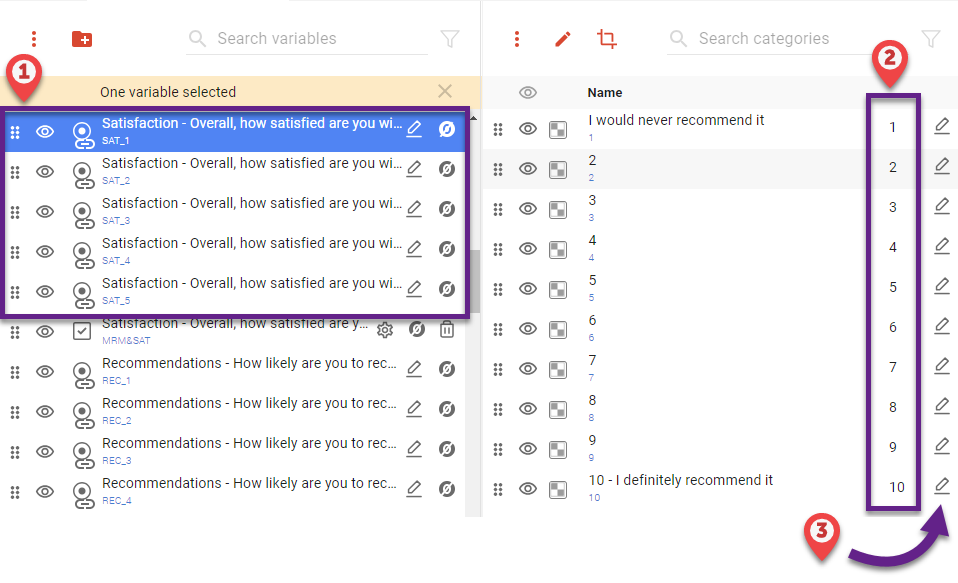
Task: Click the pencil to rename variable SAT_2
Action: tap(414, 168)
